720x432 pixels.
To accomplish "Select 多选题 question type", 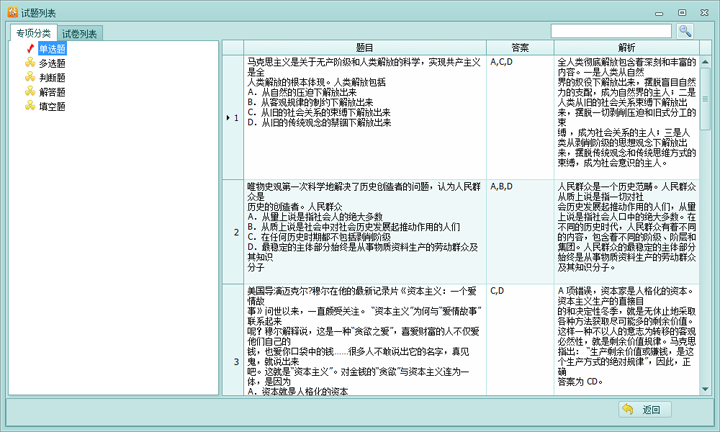I will 52,63.
